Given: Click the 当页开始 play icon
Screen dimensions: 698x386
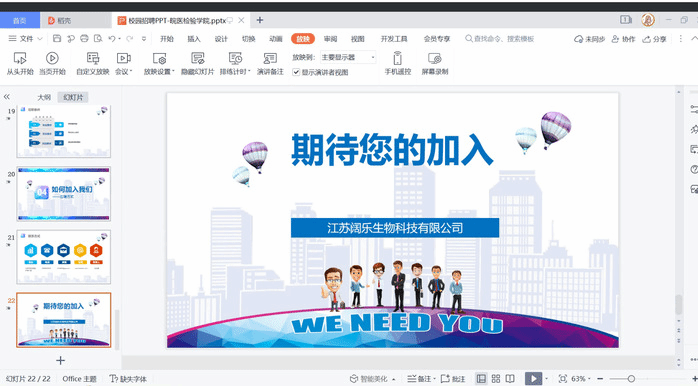Looking at the screenshot, I should tap(52, 58).
